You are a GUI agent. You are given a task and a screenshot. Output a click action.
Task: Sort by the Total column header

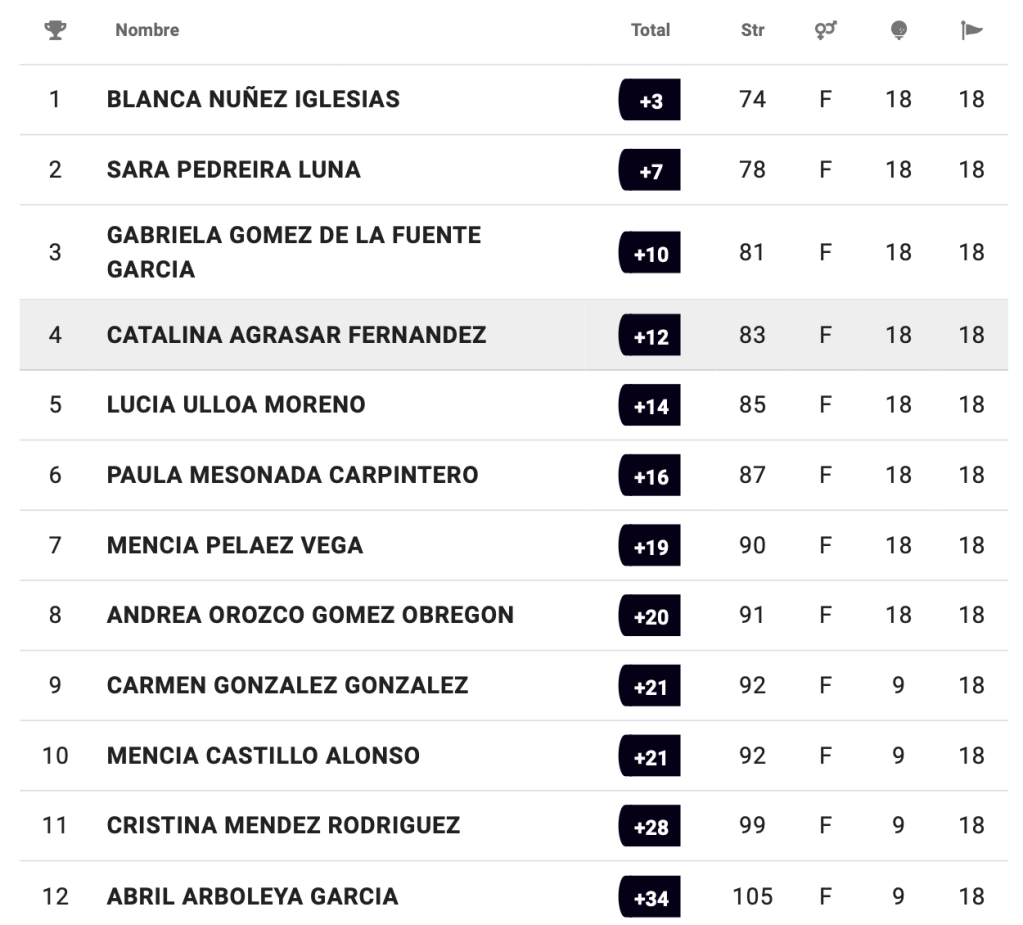[x=650, y=30]
